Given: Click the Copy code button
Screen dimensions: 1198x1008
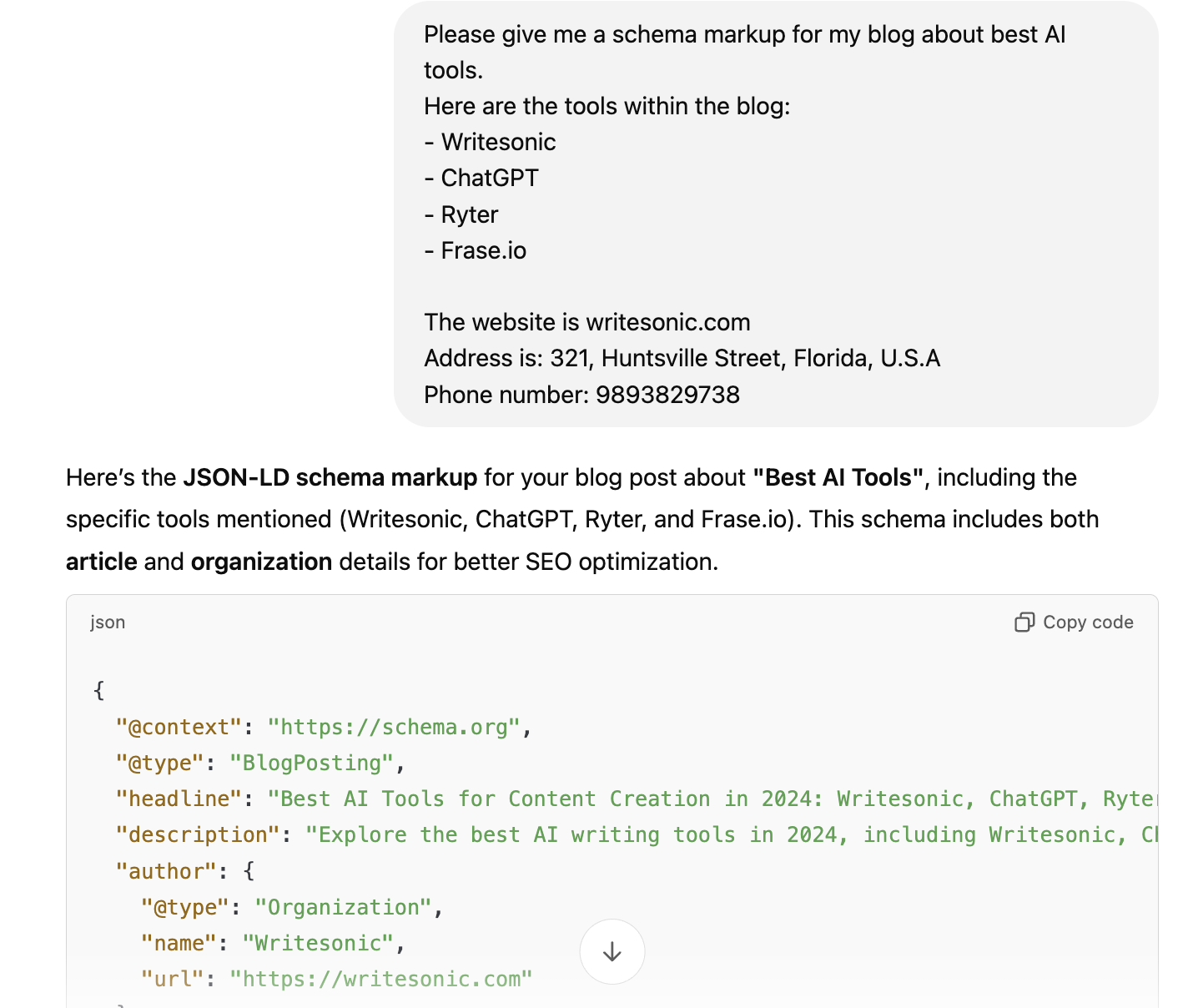Looking at the screenshot, I should [x=1074, y=622].
